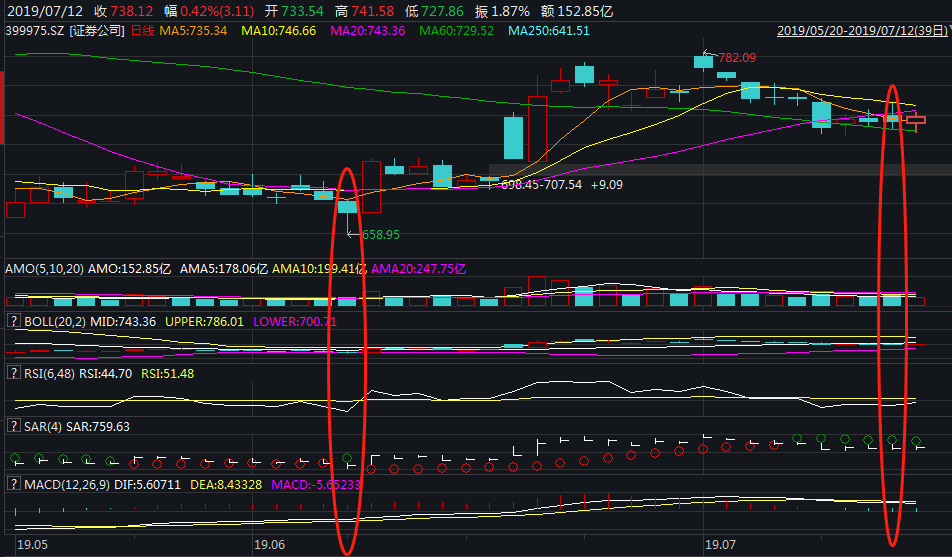952x557 pixels.
Task: Click the 782.09 high price marker
Action: (x=737, y=58)
